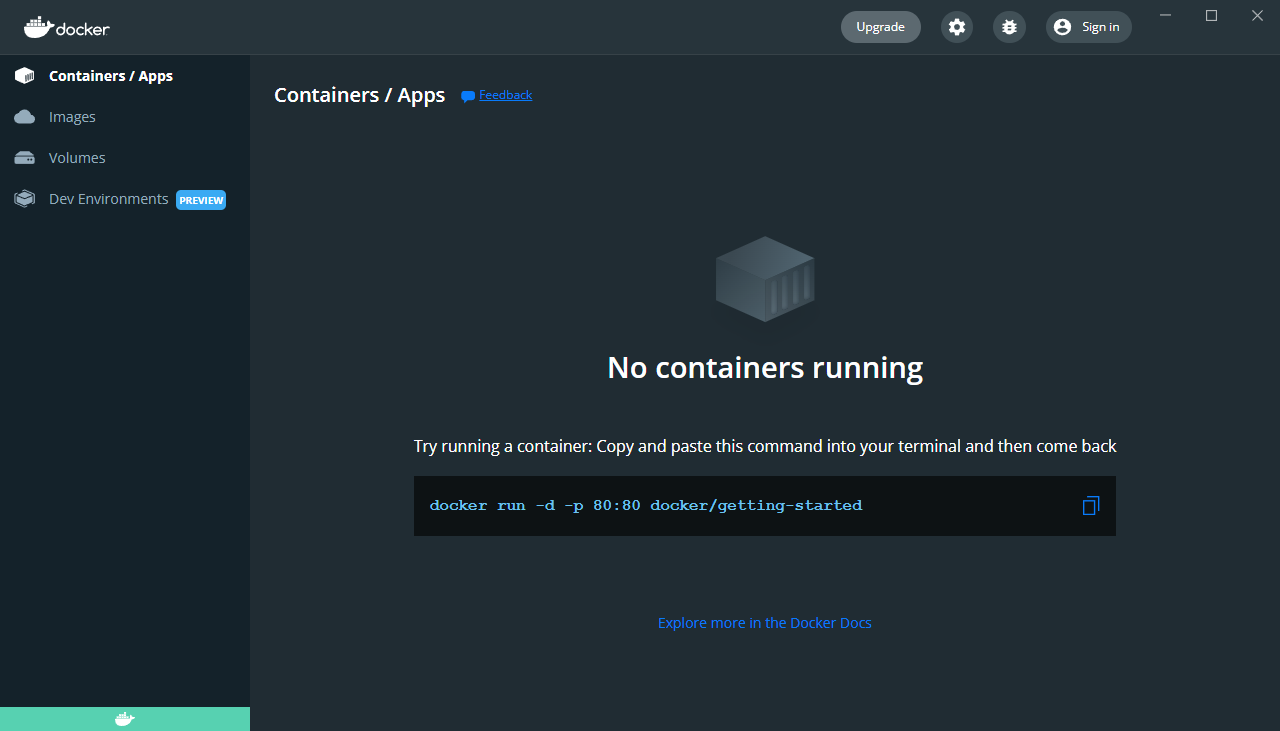Viewport: 1280px width, 731px height.
Task: Switch to the Images section
Action: tap(72, 117)
